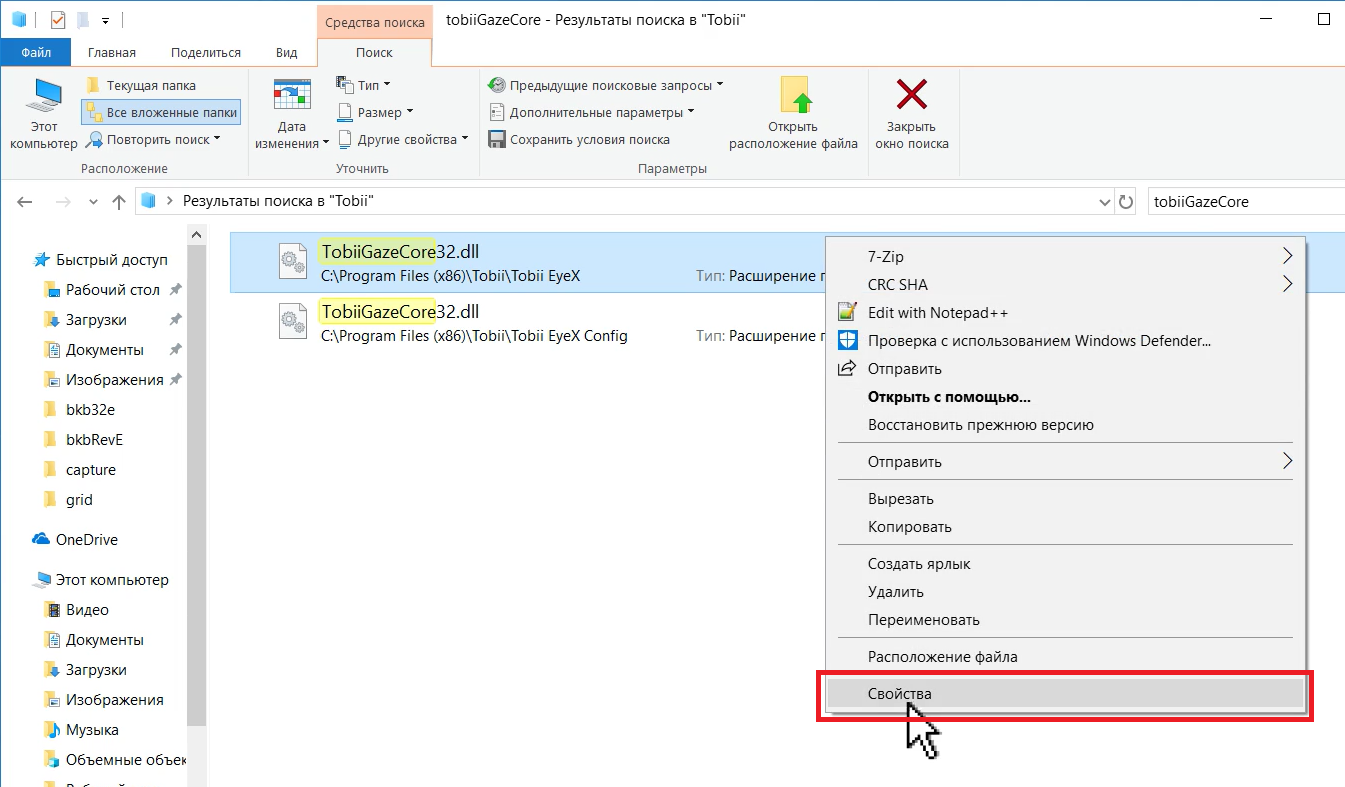The height and width of the screenshot is (787, 1345).
Task: Select the Поиск ribbon tab
Action: tap(374, 53)
